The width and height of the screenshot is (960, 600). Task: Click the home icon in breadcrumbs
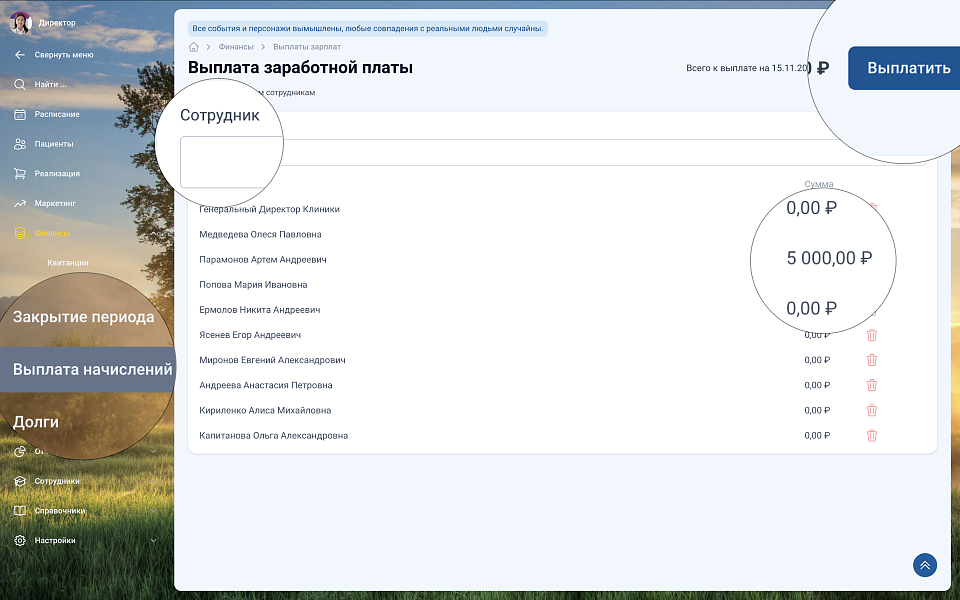(x=194, y=47)
